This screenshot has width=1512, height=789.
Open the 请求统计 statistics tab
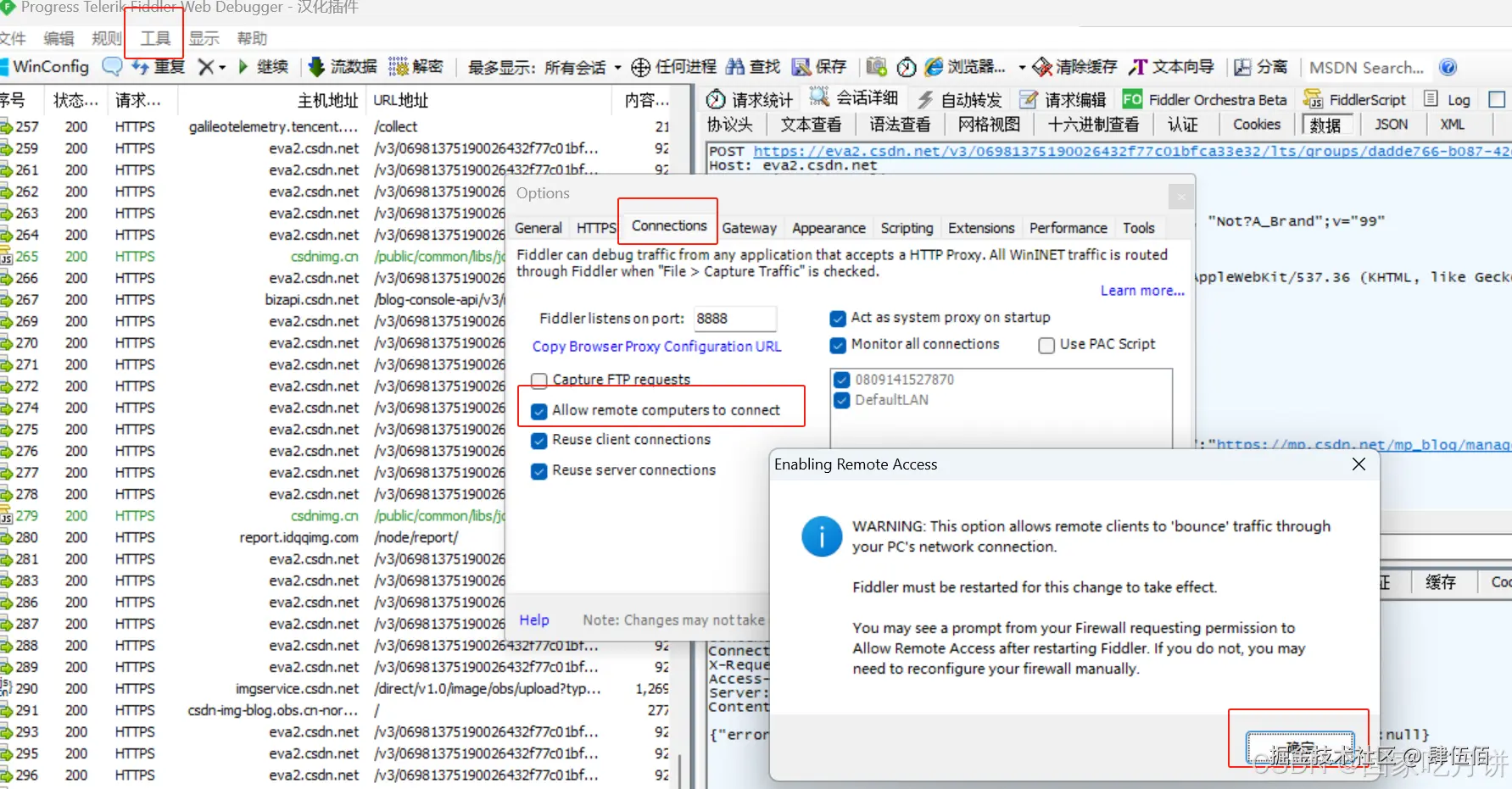[x=750, y=99]
